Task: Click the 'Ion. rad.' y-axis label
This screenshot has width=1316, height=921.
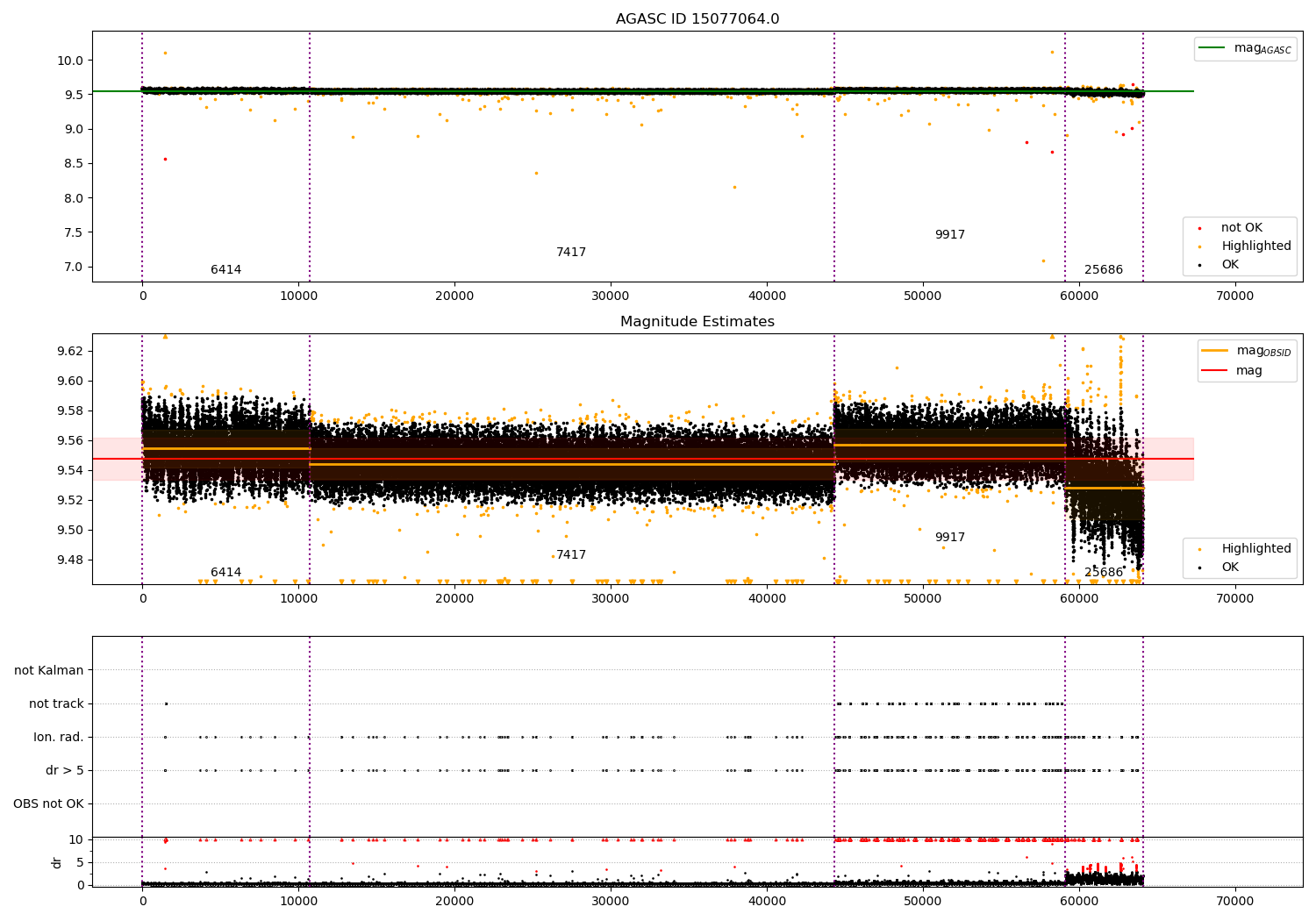Action: pyautogui.click(x=59, y=738)
